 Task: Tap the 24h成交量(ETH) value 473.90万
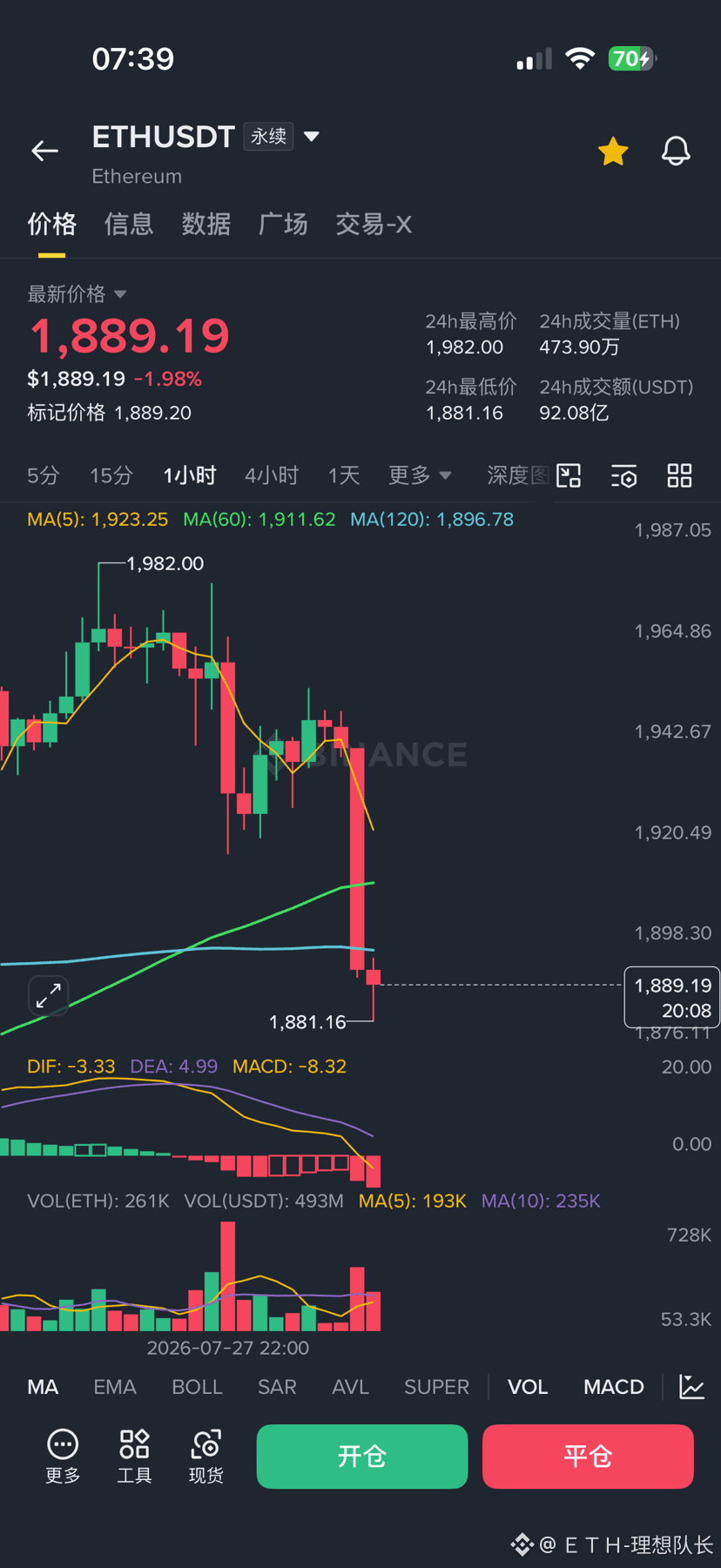click(579, 347)
